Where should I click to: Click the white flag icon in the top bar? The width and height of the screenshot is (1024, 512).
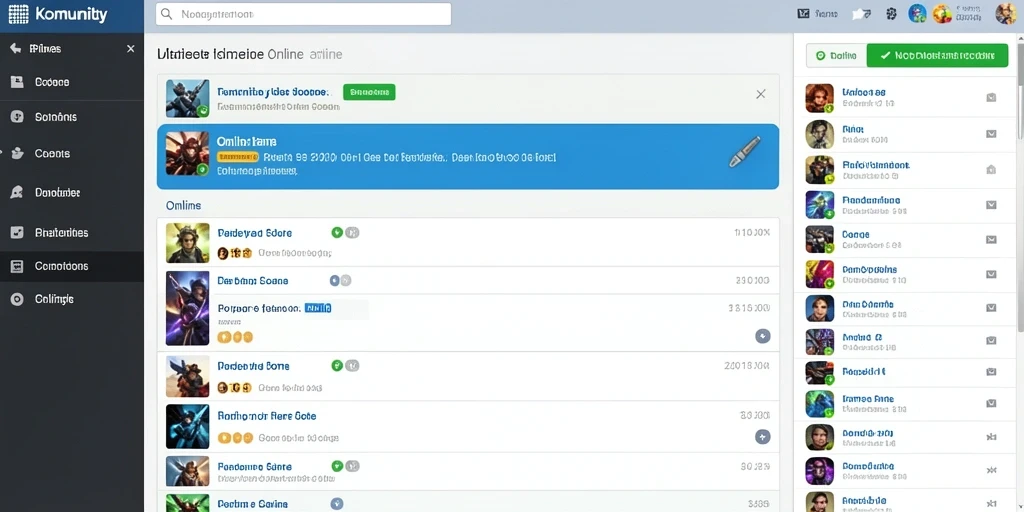tap(861, 14)
